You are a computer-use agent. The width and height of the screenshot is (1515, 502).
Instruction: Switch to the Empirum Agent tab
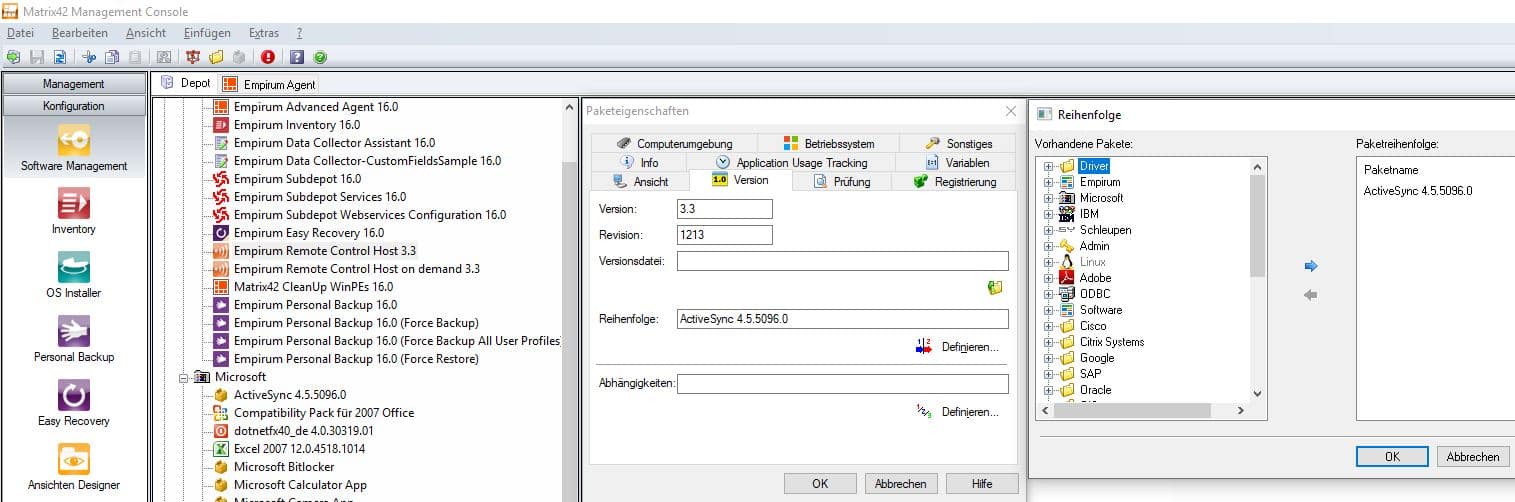pos(269,84)
